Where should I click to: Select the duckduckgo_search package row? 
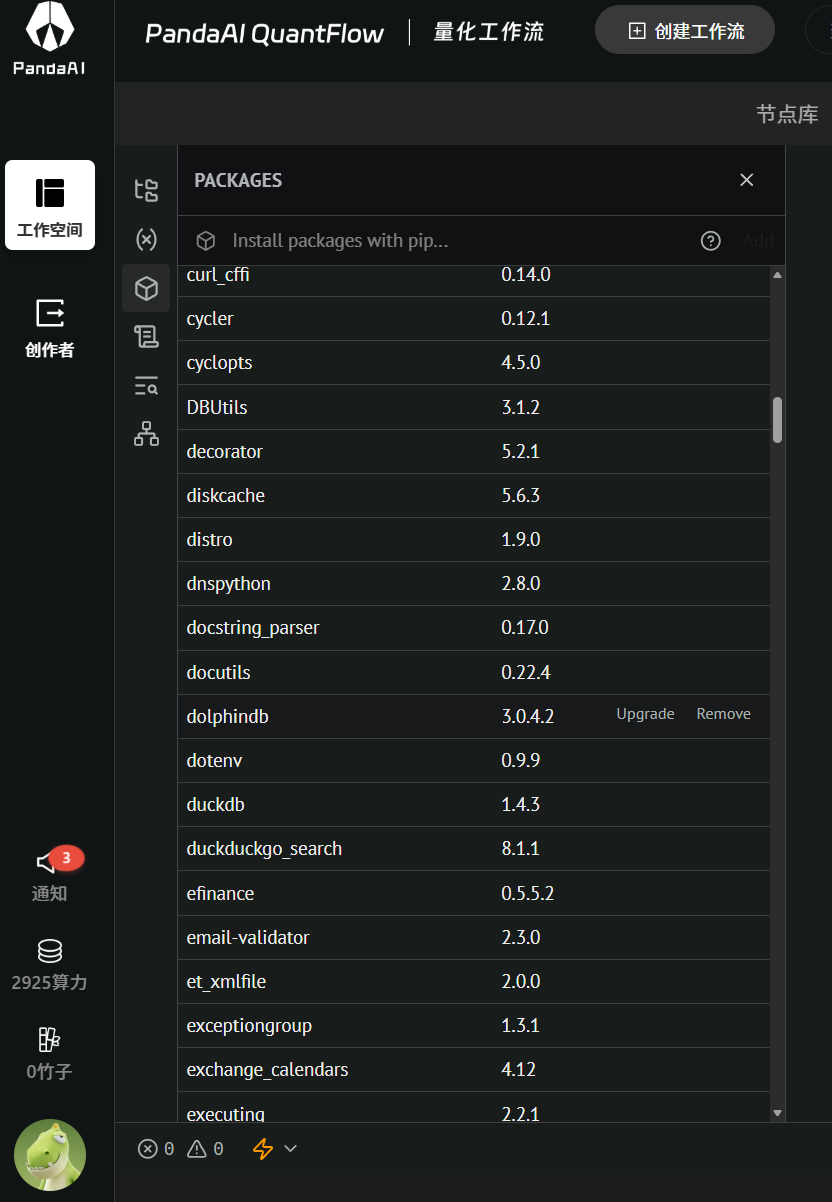pos(474,848)
